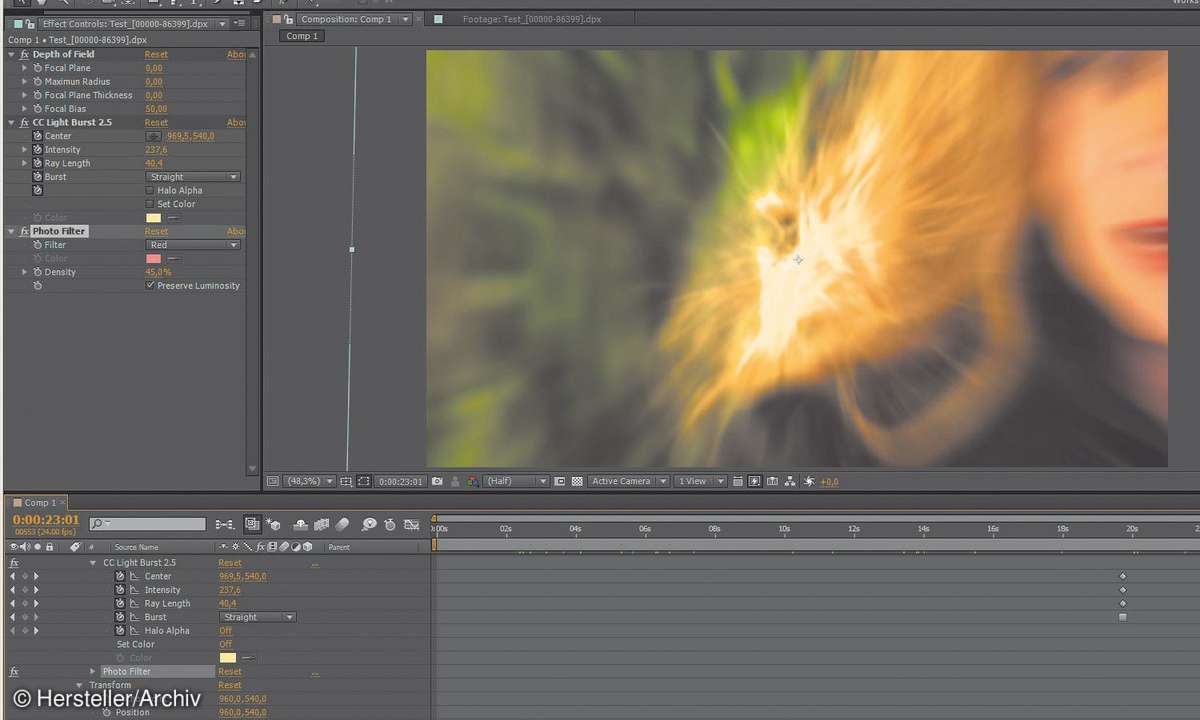The height and width of the screenshot is (720, 1200).
Task: Expand Photo Filter in timeline
Action: coord(93,672)
